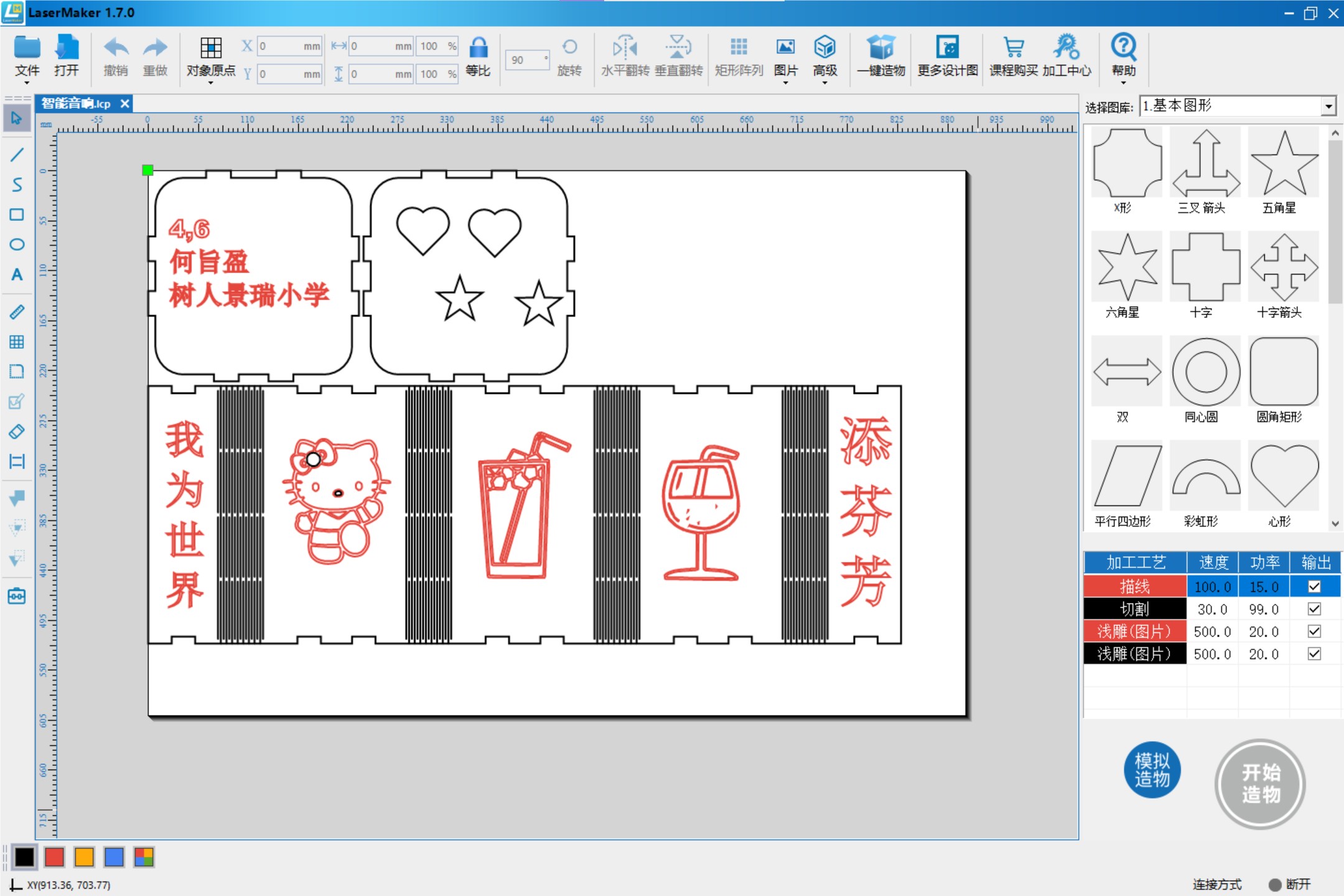
Task: Open 课程购买 course purchase cart
Action: click(x=1014, y=57)
